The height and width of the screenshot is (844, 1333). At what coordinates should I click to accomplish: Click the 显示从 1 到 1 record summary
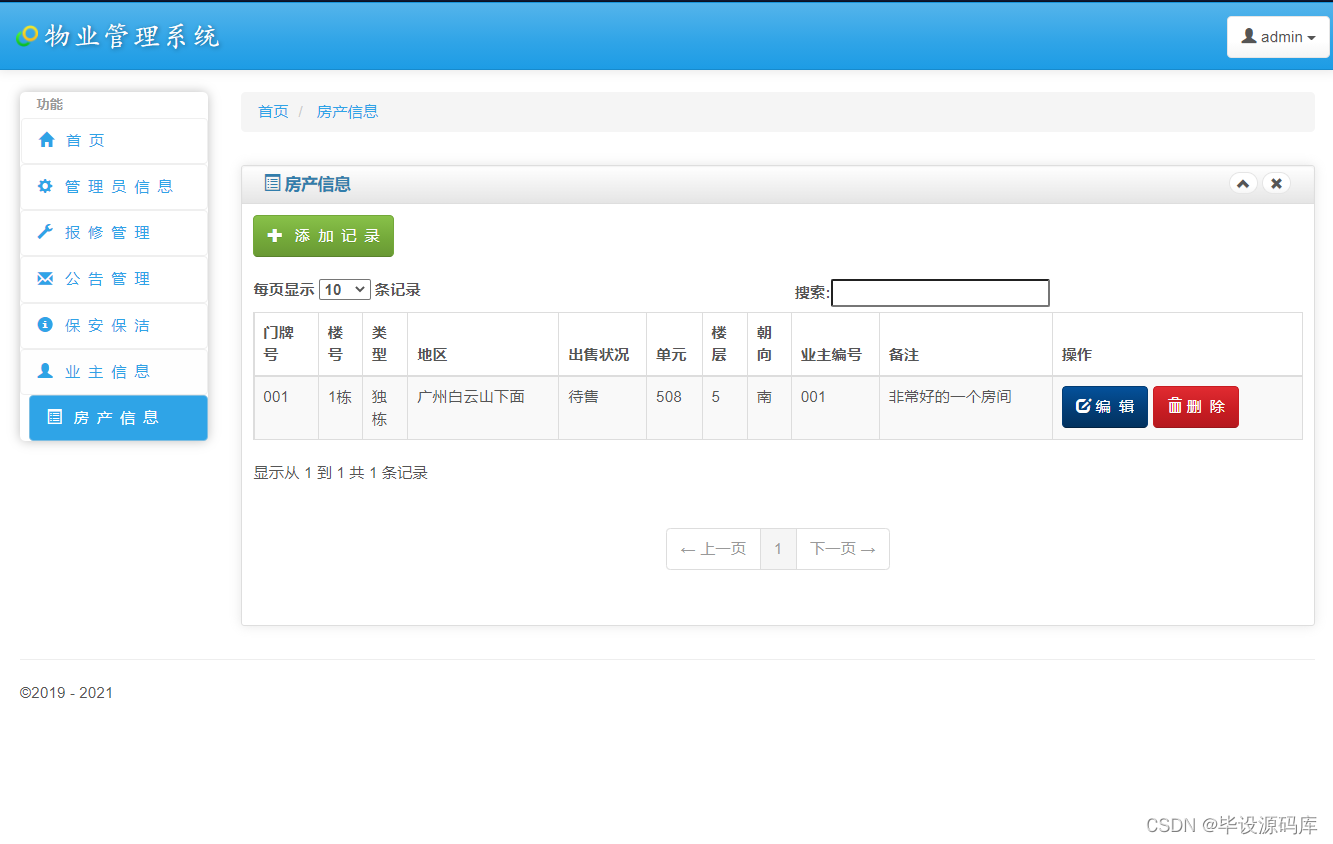coord(341,473)
